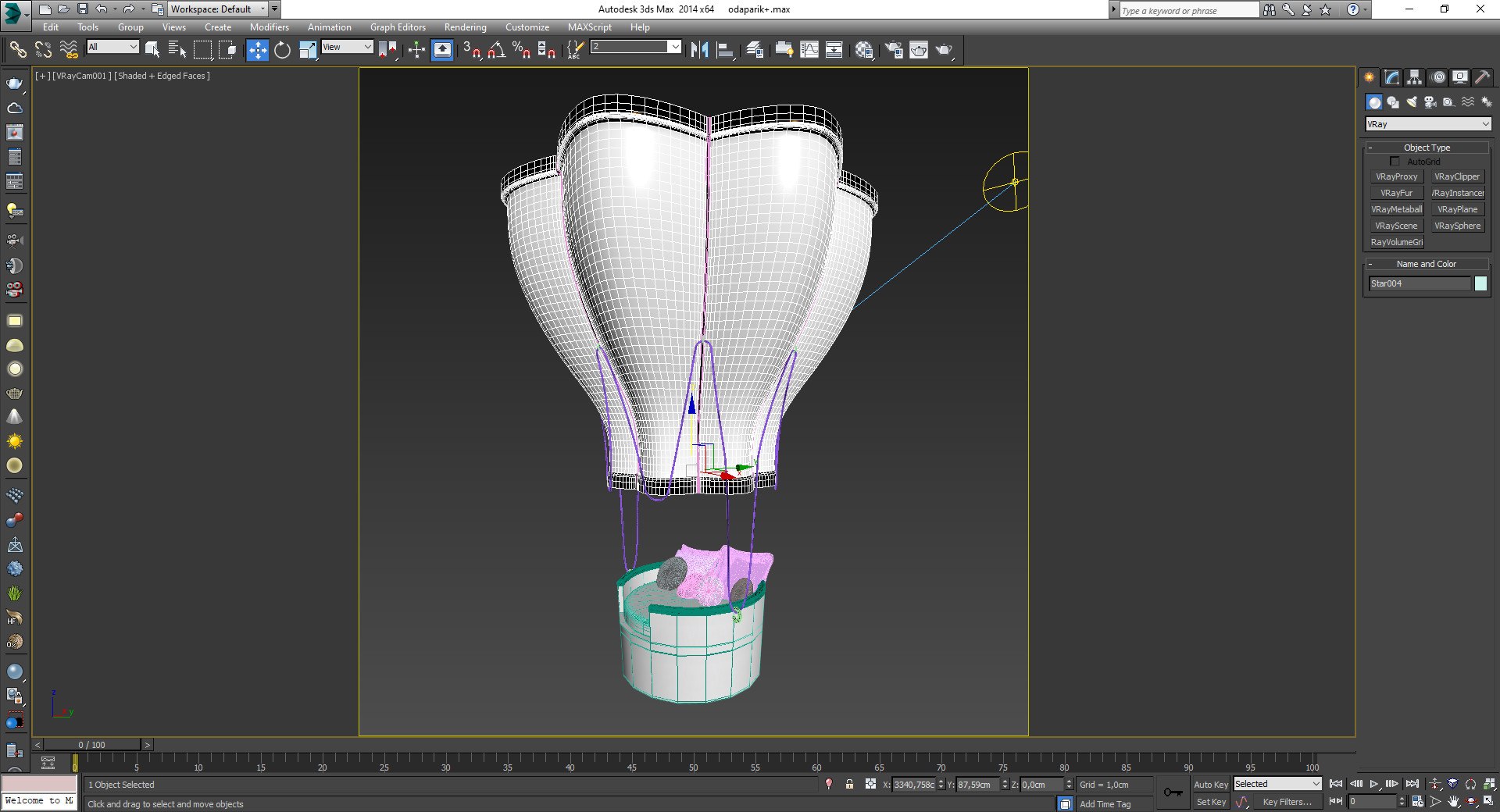Enable the AutoGrid checkbox
The height and width of the screenshot is (812, 1500).
[x=1395, y=162]
